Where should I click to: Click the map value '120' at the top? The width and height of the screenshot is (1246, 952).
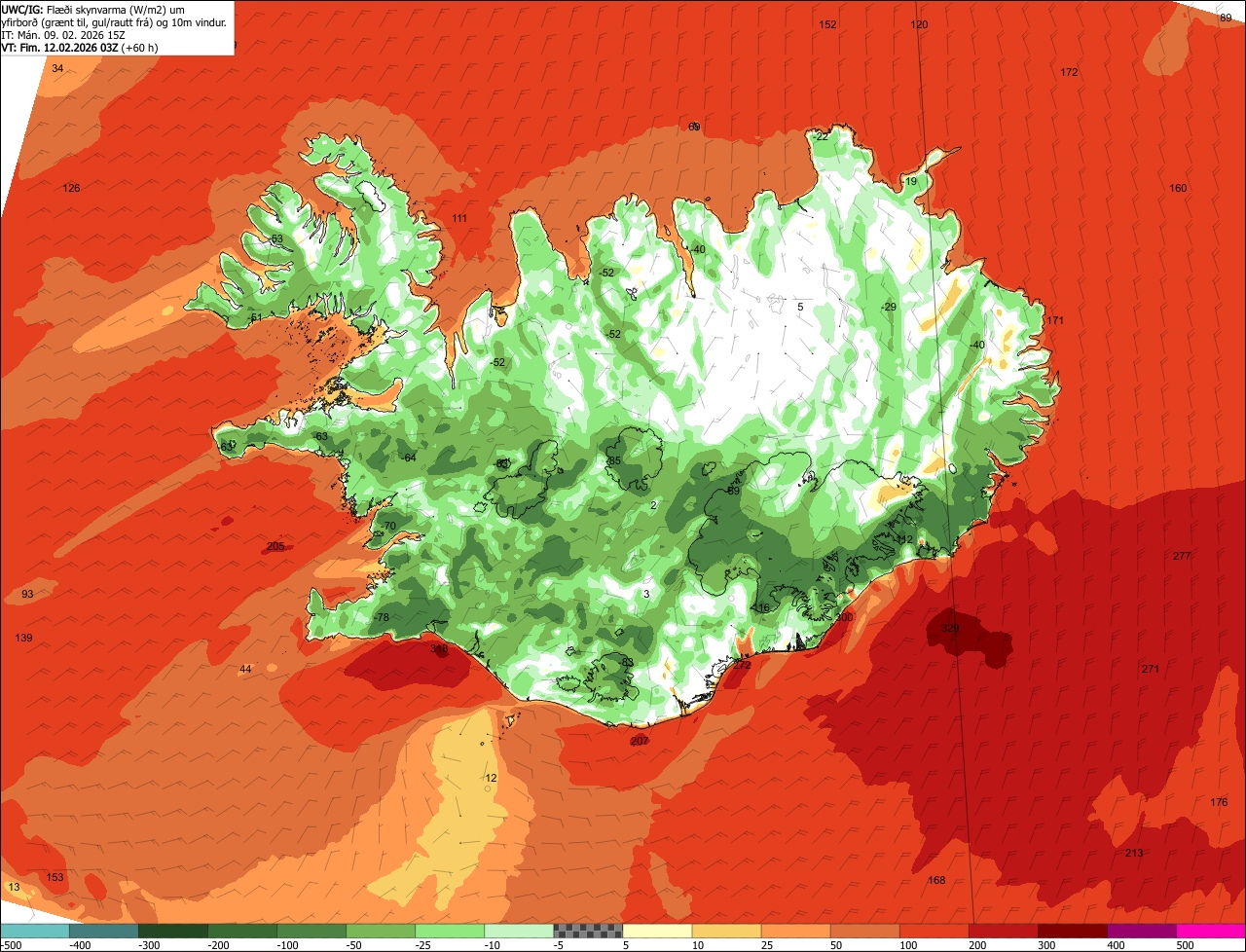pos(919,24)
